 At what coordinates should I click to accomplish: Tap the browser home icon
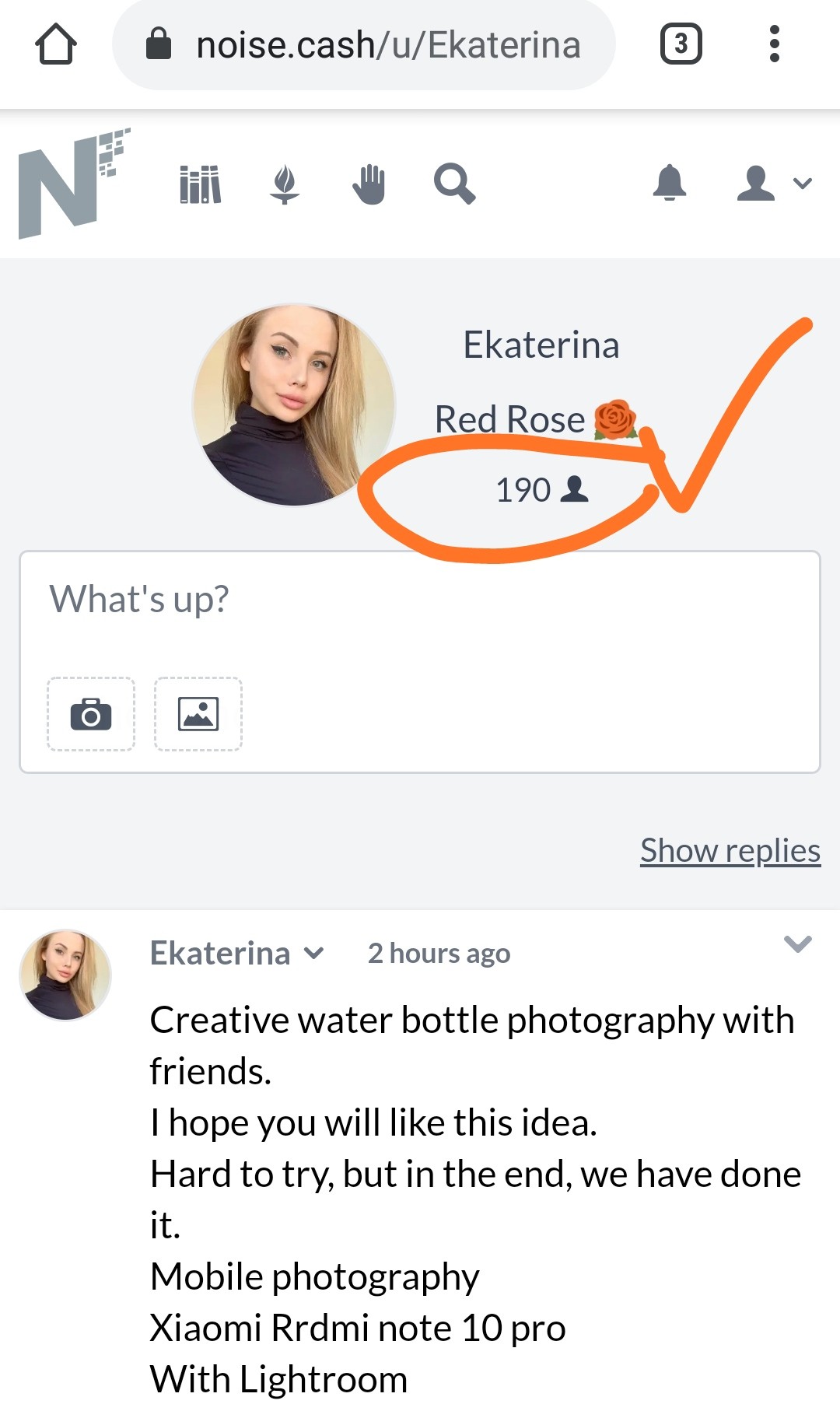click(56, 44)
